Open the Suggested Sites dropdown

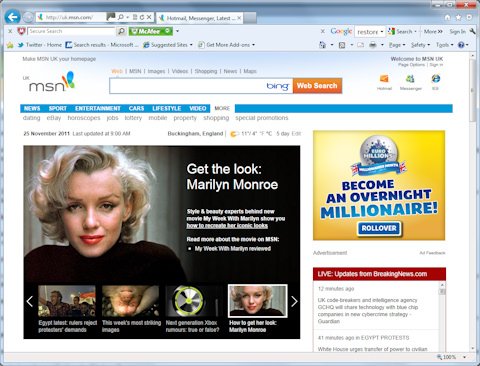[x=191, y=45]
